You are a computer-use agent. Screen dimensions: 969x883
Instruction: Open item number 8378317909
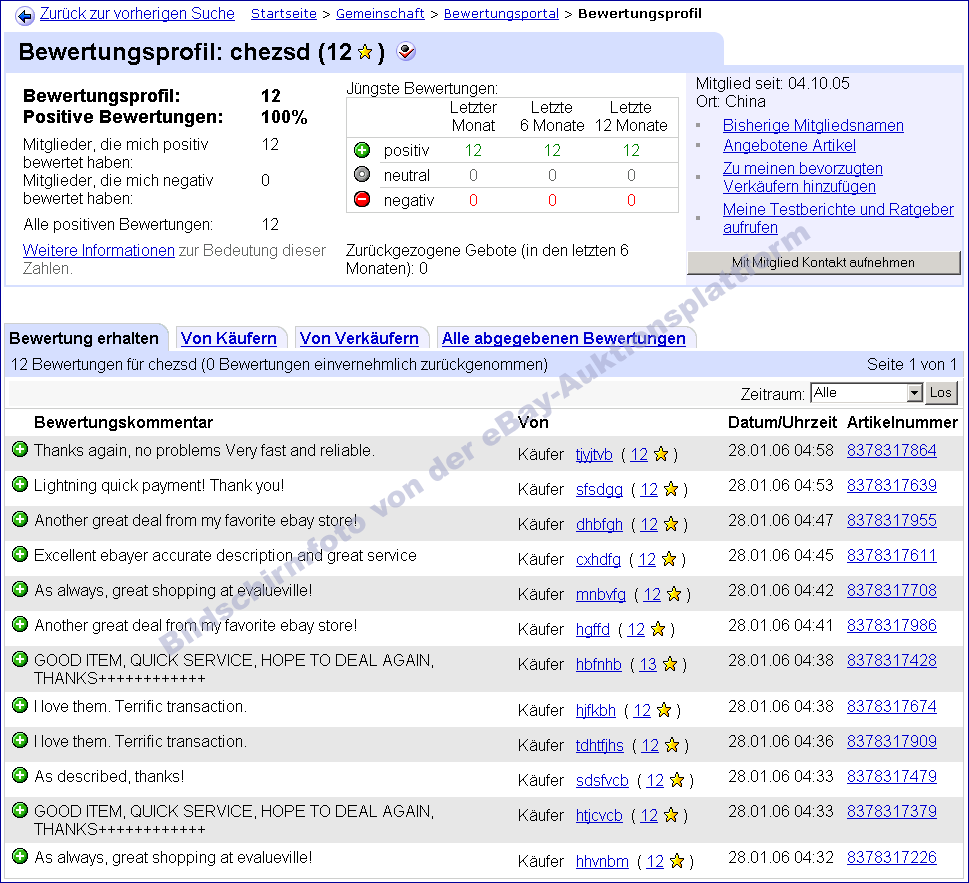(892, 741)
